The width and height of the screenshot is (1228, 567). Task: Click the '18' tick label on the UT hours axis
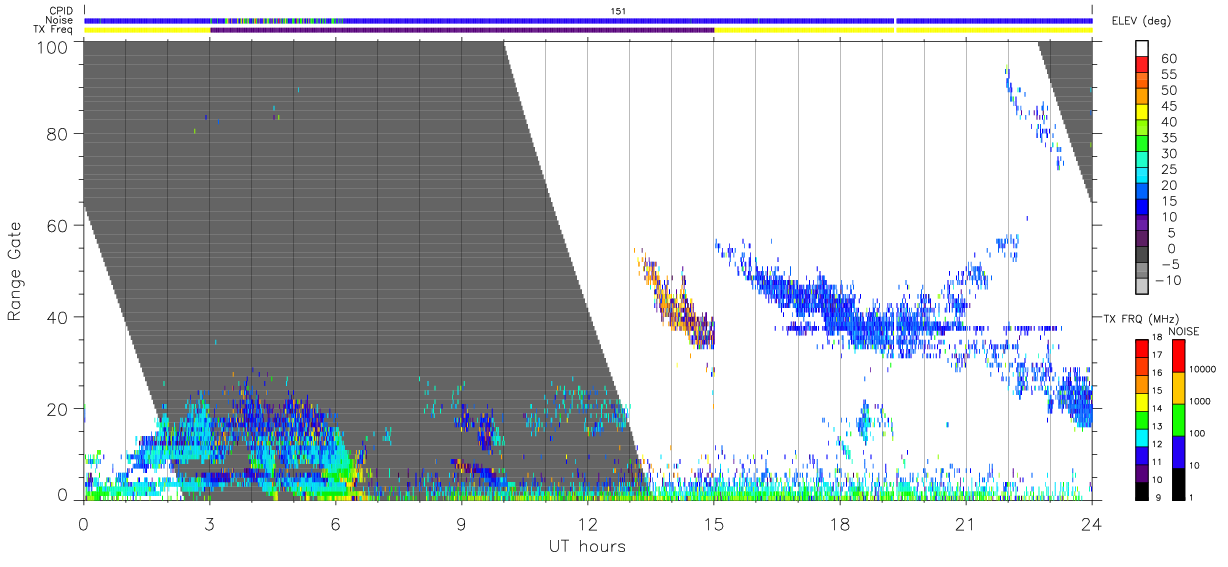point(840,523)
